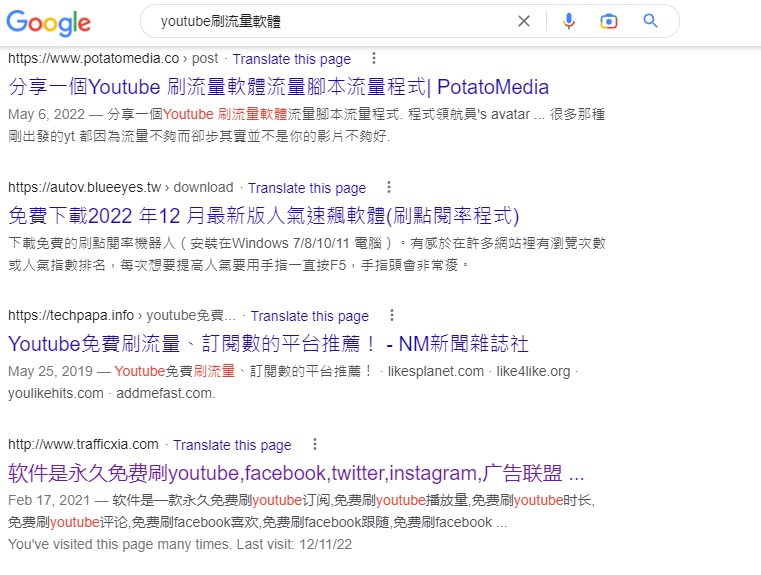Clear the search query with the X icon
The height and width of the screenshot is (575, 761).
pyautogui.click(x=524, y=21)
